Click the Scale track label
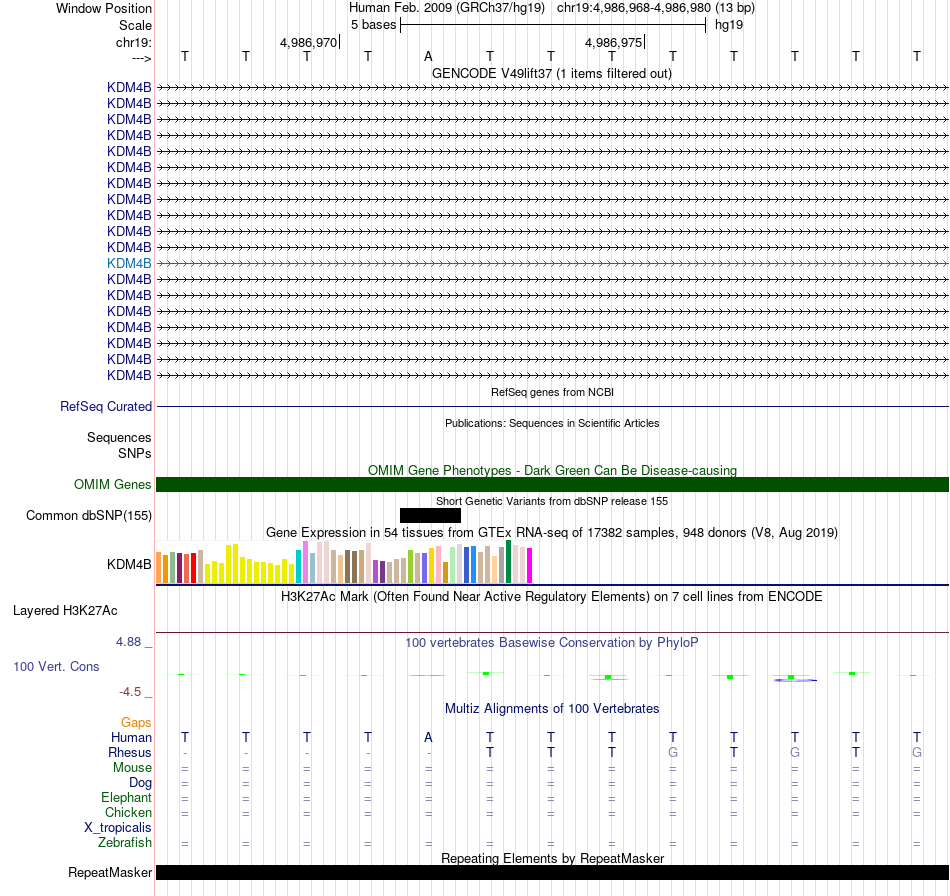Image resolution: width=950 pixels, height=896 pixels. pos(135,25)
